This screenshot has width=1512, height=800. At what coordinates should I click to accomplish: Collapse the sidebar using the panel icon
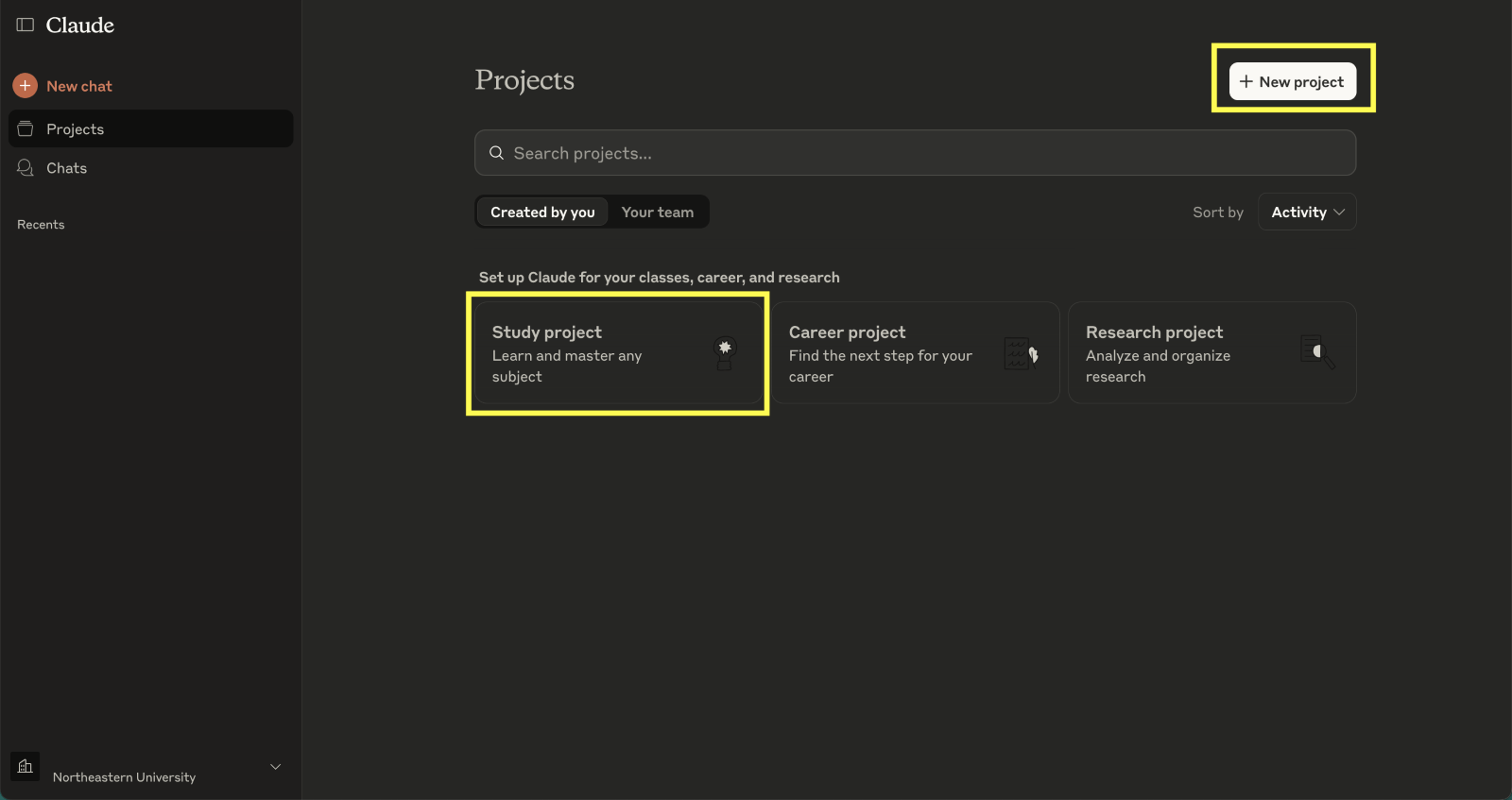click(x=26, y=25)
